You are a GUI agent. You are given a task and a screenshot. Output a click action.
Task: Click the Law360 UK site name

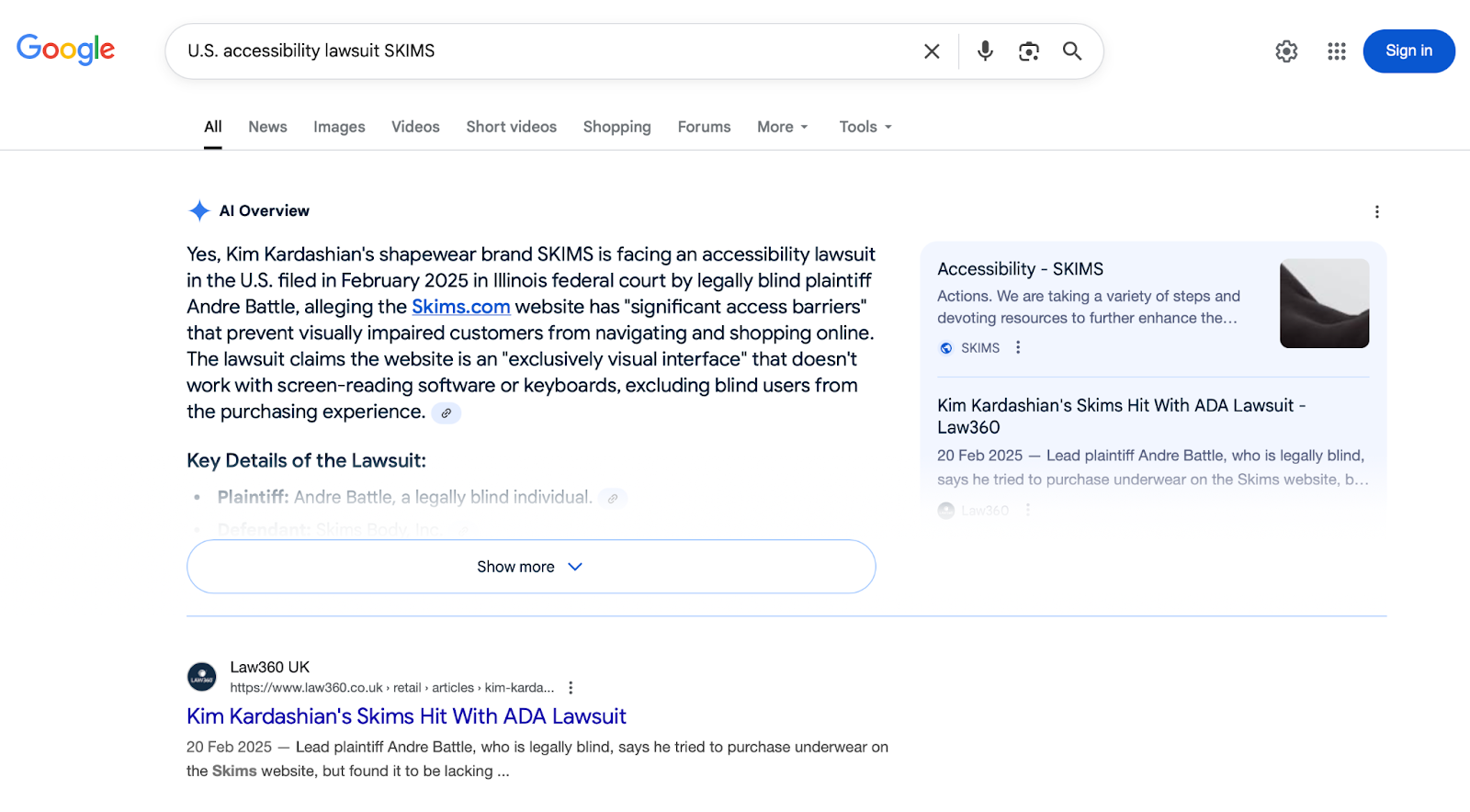pos(270,667)
